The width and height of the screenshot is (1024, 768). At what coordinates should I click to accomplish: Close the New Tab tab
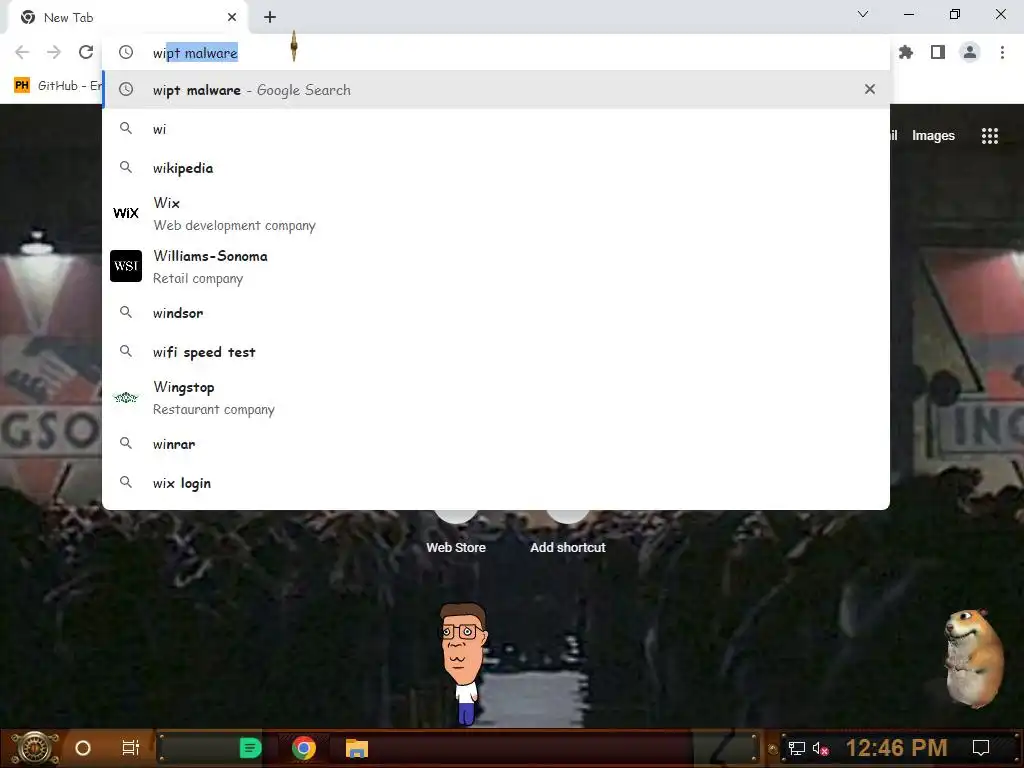(x=232, y=18)
